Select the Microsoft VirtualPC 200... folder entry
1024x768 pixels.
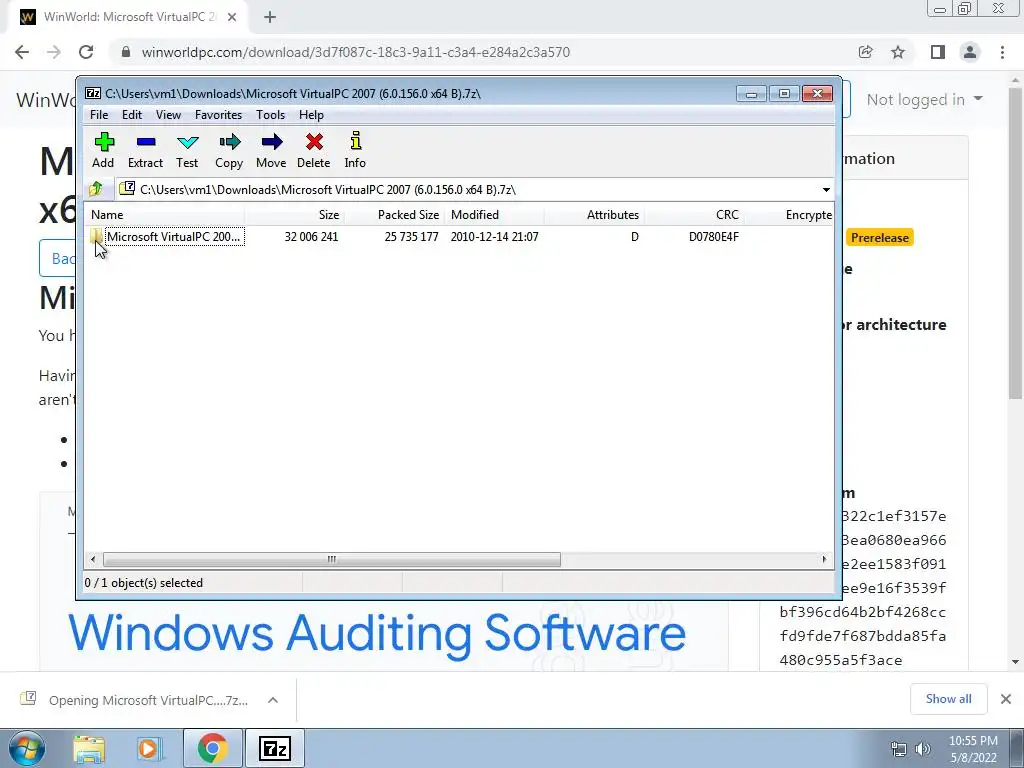174,236
